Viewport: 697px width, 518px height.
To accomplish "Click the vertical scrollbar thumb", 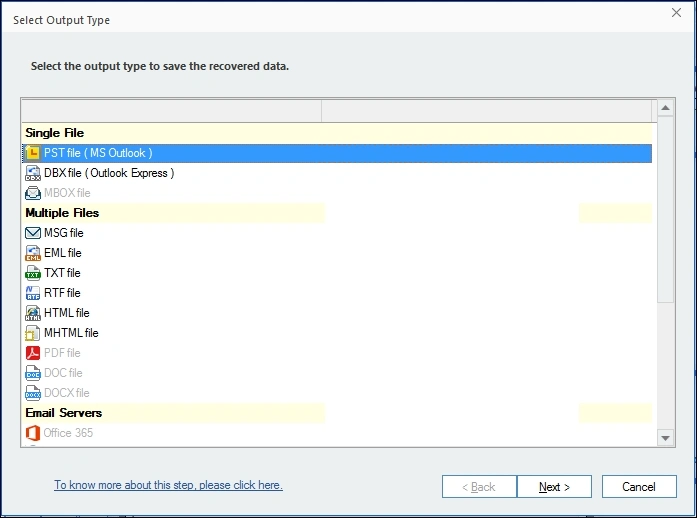I will pyautogui.click(x=665, y=209).
